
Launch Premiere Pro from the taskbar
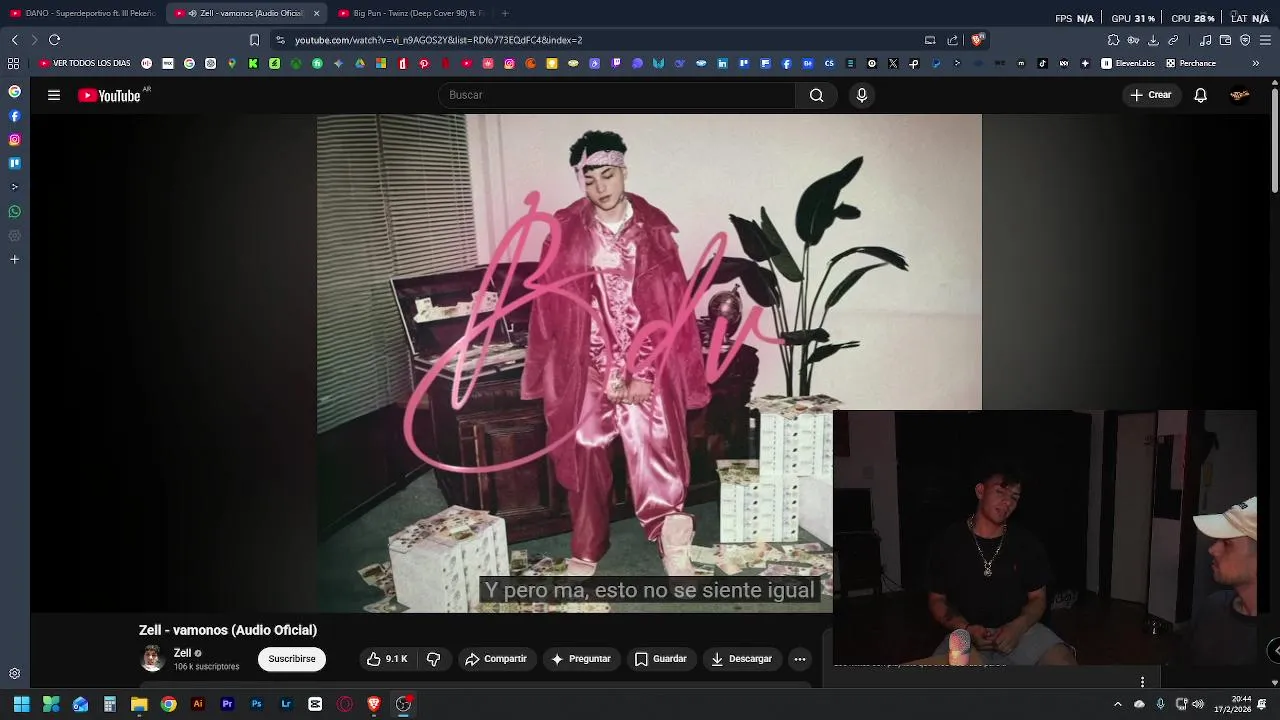click(x=227, y=704)
